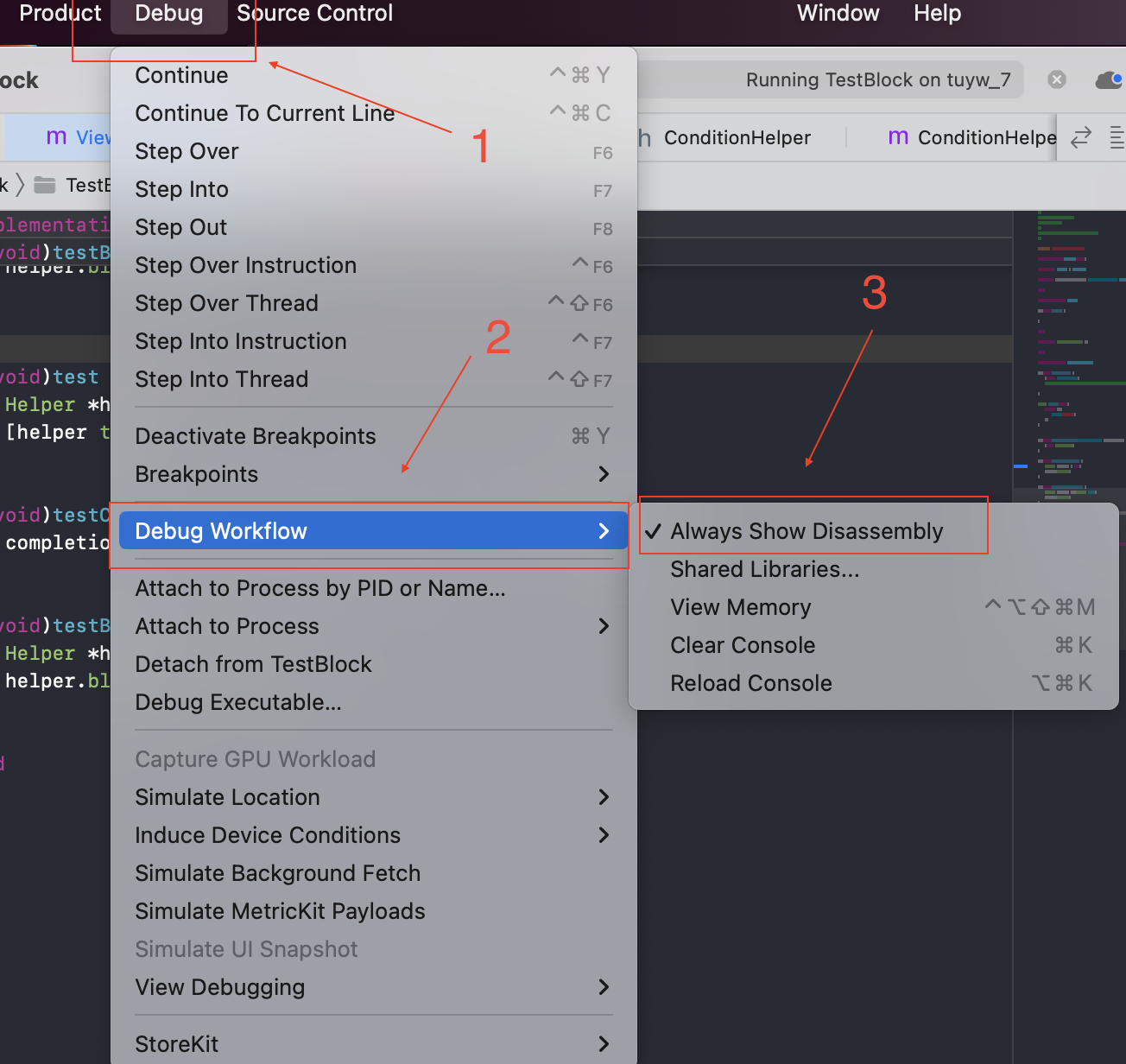Toggle Deactivate Breakpoints menu item
Image resolution: width=1126 pixels, height=1064 pixels.
click(x=256, y=436)
